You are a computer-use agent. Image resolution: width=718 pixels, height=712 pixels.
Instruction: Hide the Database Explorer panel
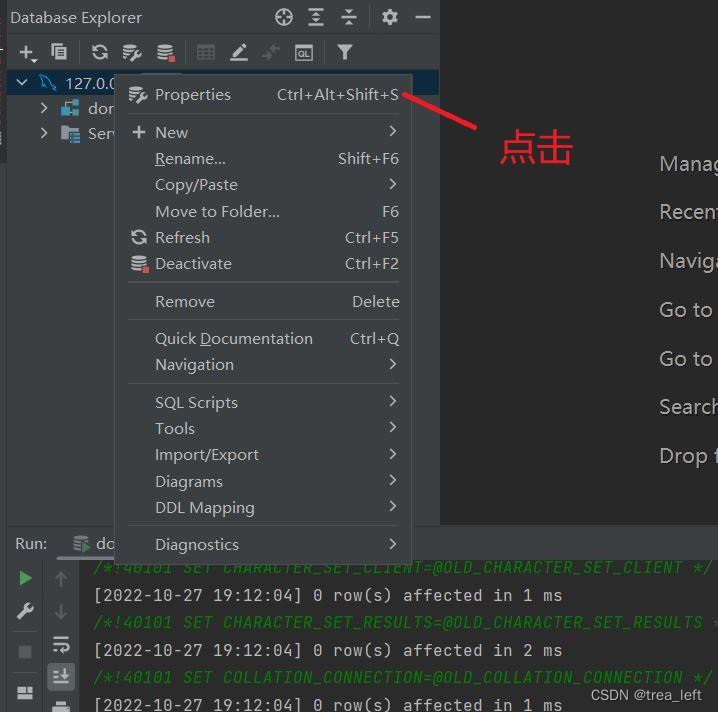[x=423, y=17]
